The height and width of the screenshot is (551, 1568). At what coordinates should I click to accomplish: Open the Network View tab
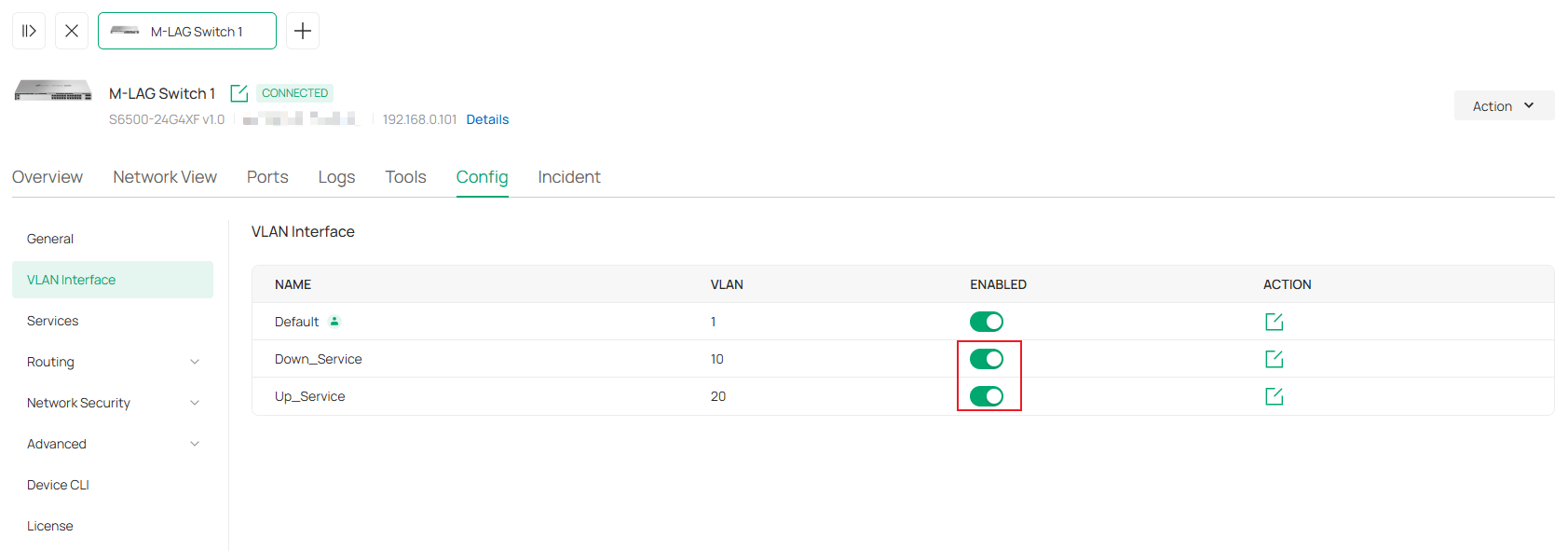click(x=164, y=176)
